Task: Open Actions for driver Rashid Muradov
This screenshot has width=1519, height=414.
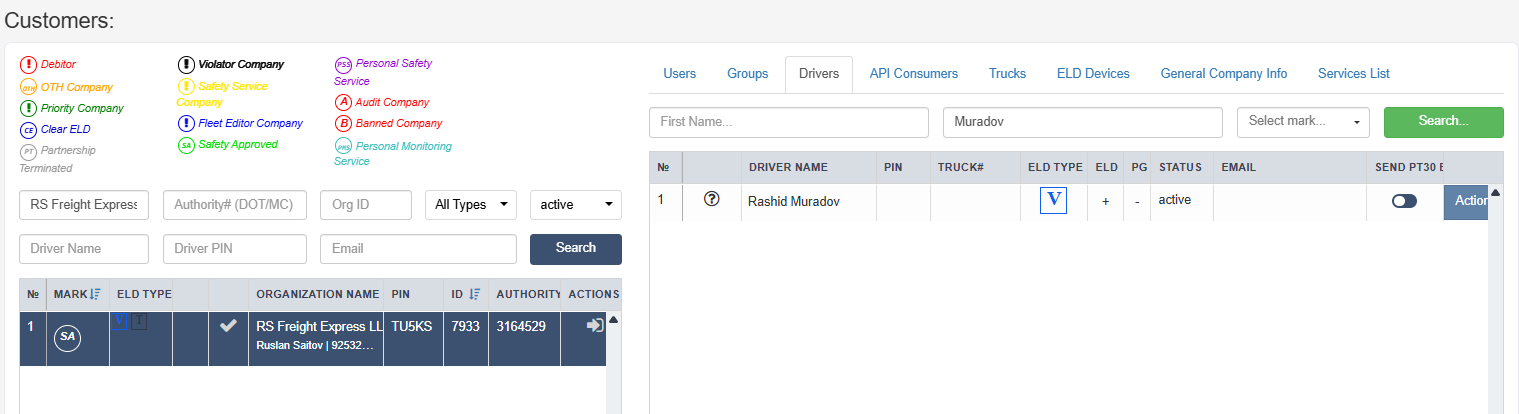Action: (x=1467, y=201)
